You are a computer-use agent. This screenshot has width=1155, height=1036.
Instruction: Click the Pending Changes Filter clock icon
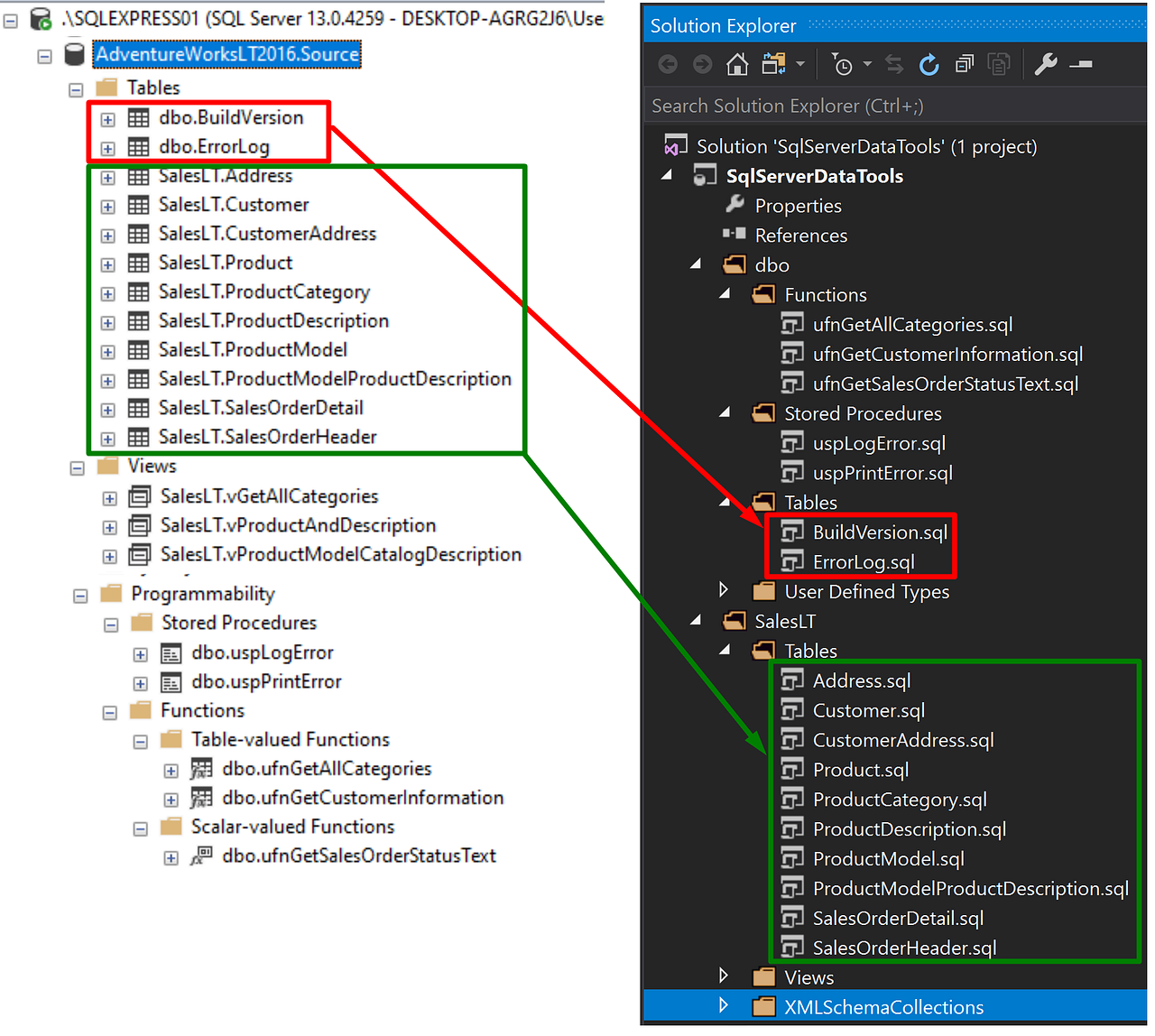[x=841, y=64]
